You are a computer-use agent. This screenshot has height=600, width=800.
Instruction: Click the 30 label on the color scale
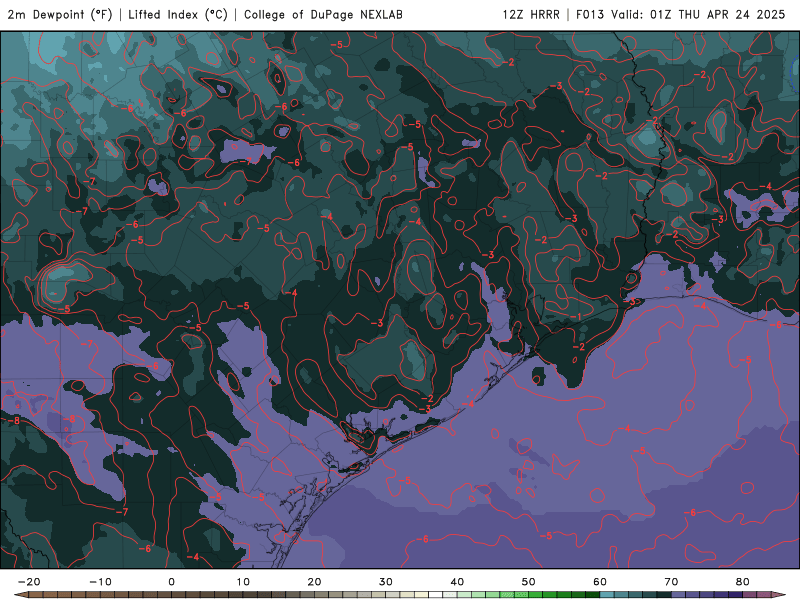pyautogui.click(x=386, y=582)
